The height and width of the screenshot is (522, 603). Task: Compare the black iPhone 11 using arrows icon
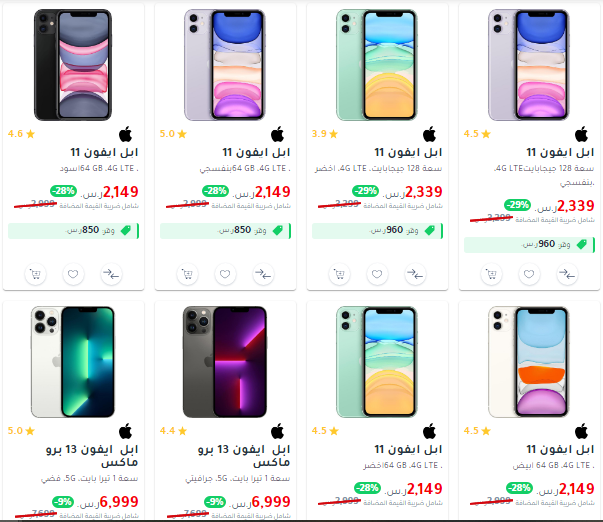click(111, 275)
